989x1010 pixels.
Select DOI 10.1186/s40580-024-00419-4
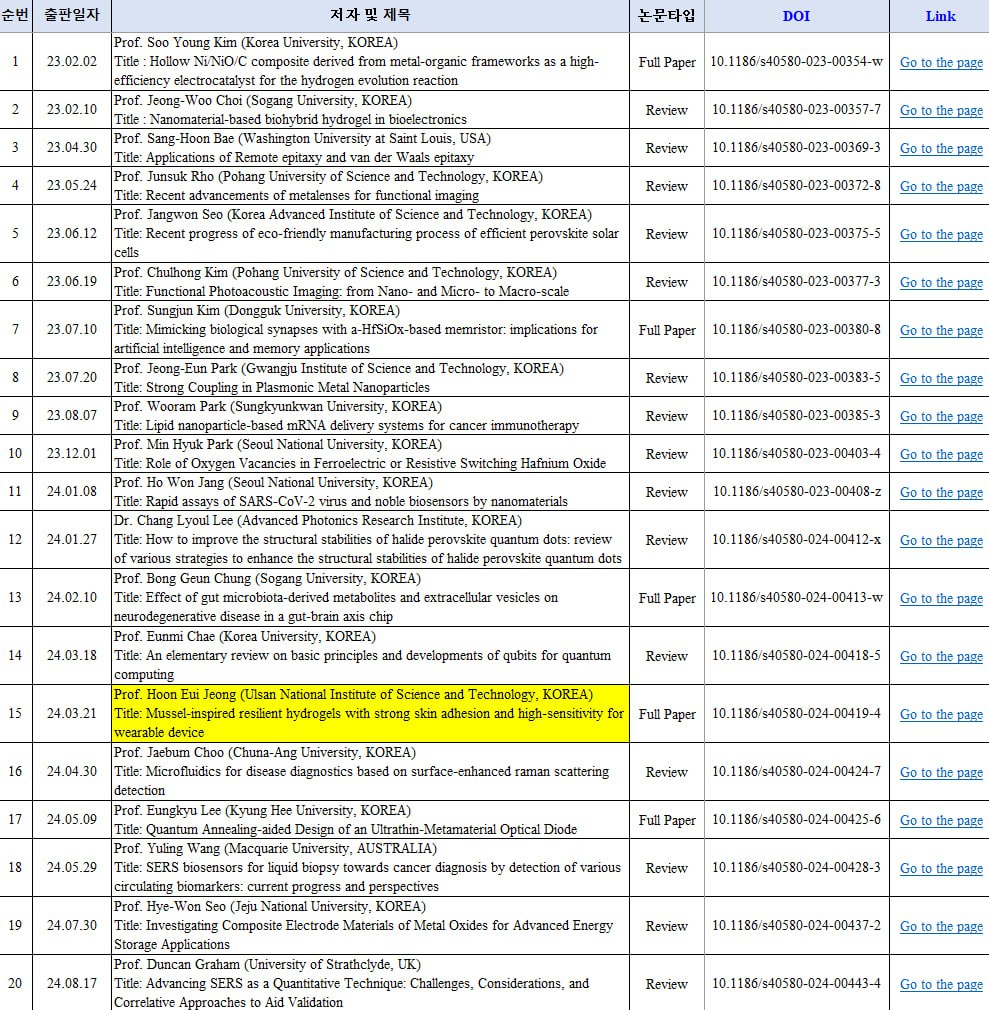point(796,714)
